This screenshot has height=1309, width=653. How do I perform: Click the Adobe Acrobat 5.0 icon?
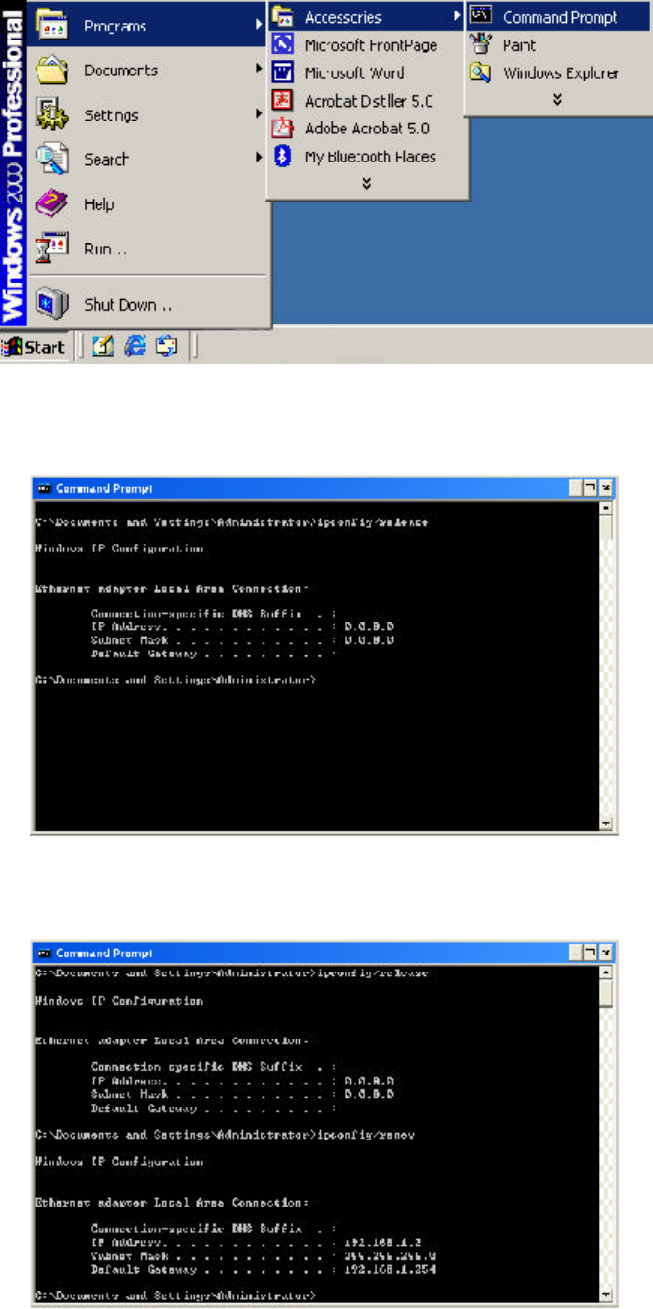(x=284, y=128)
